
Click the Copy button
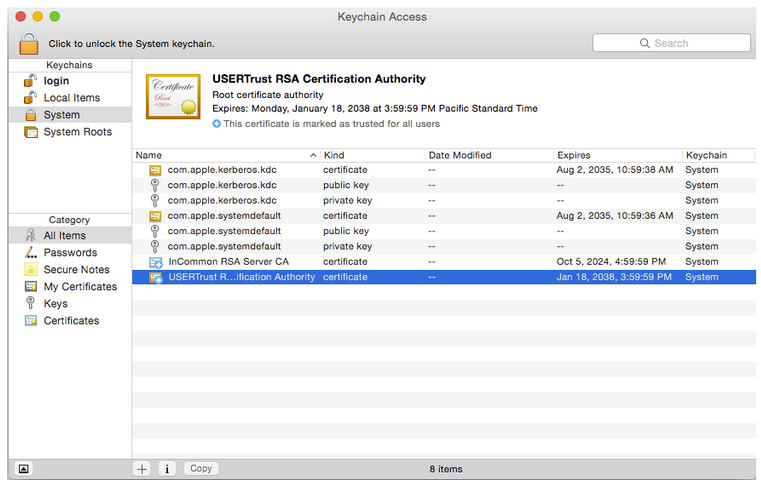click(201, 468)
